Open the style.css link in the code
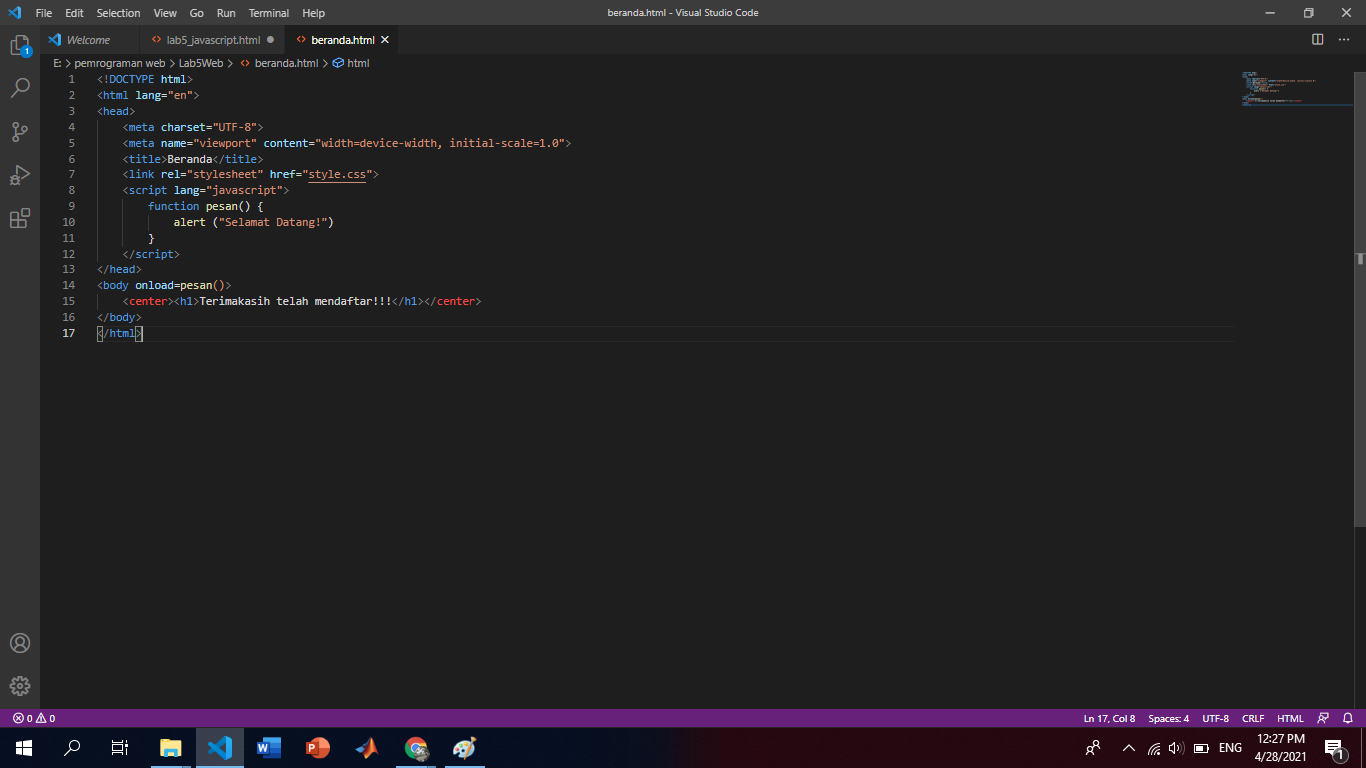Screen dimensions: 1366x768 (x=338, y=174)
